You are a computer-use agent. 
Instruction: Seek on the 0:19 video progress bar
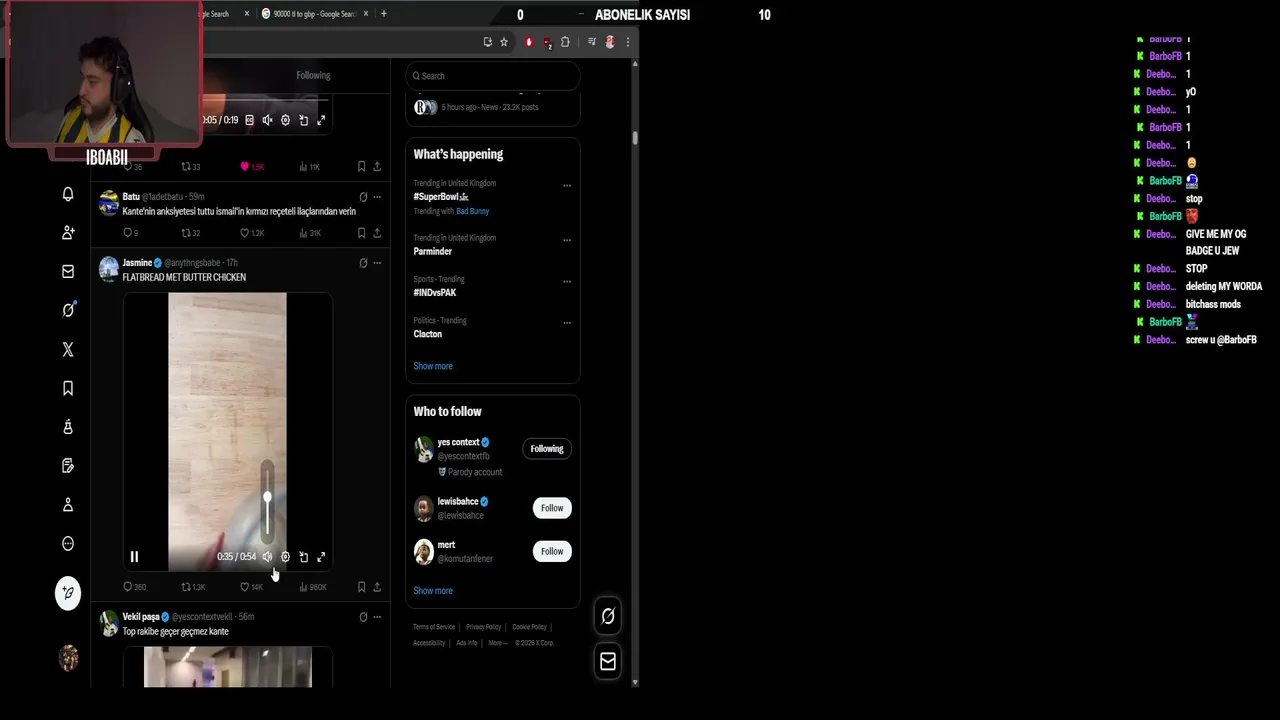265,100
